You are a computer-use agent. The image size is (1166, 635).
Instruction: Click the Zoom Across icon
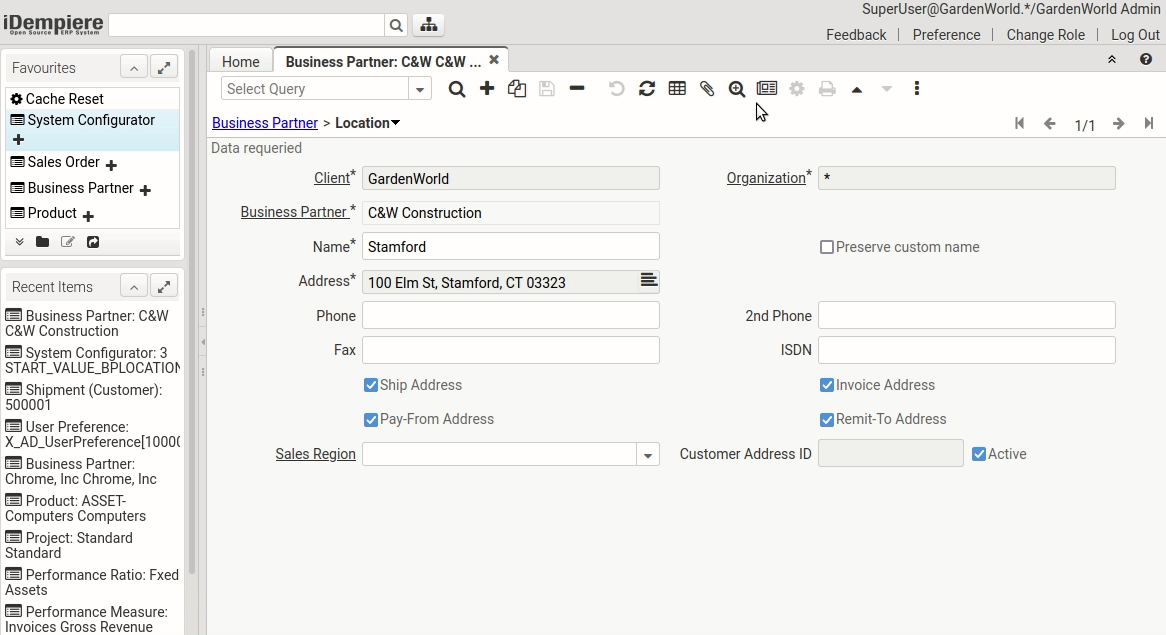point(737,89)
